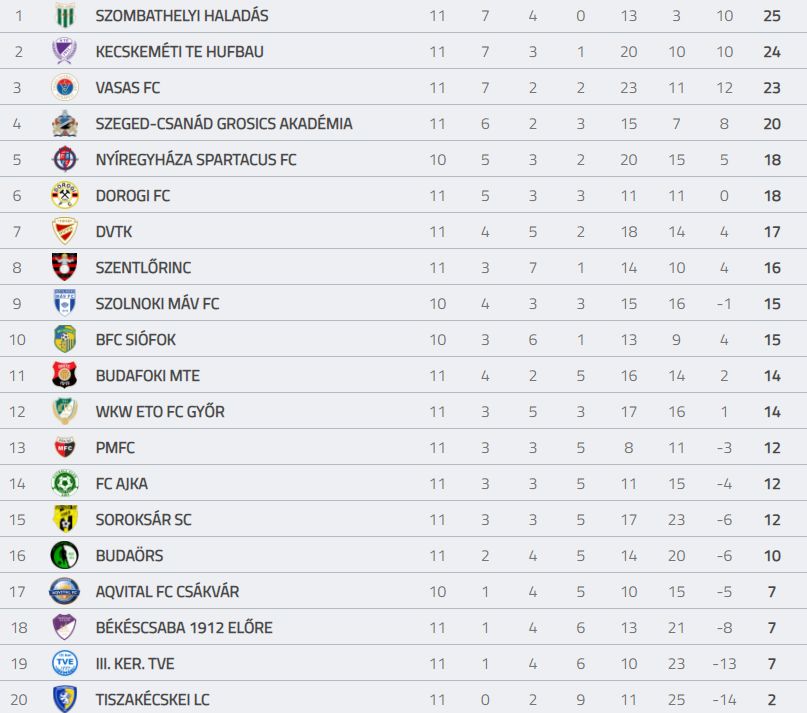Click the Aqvital FC Csákvár team name
Viewport: 807px width, 713px height.
167,592
